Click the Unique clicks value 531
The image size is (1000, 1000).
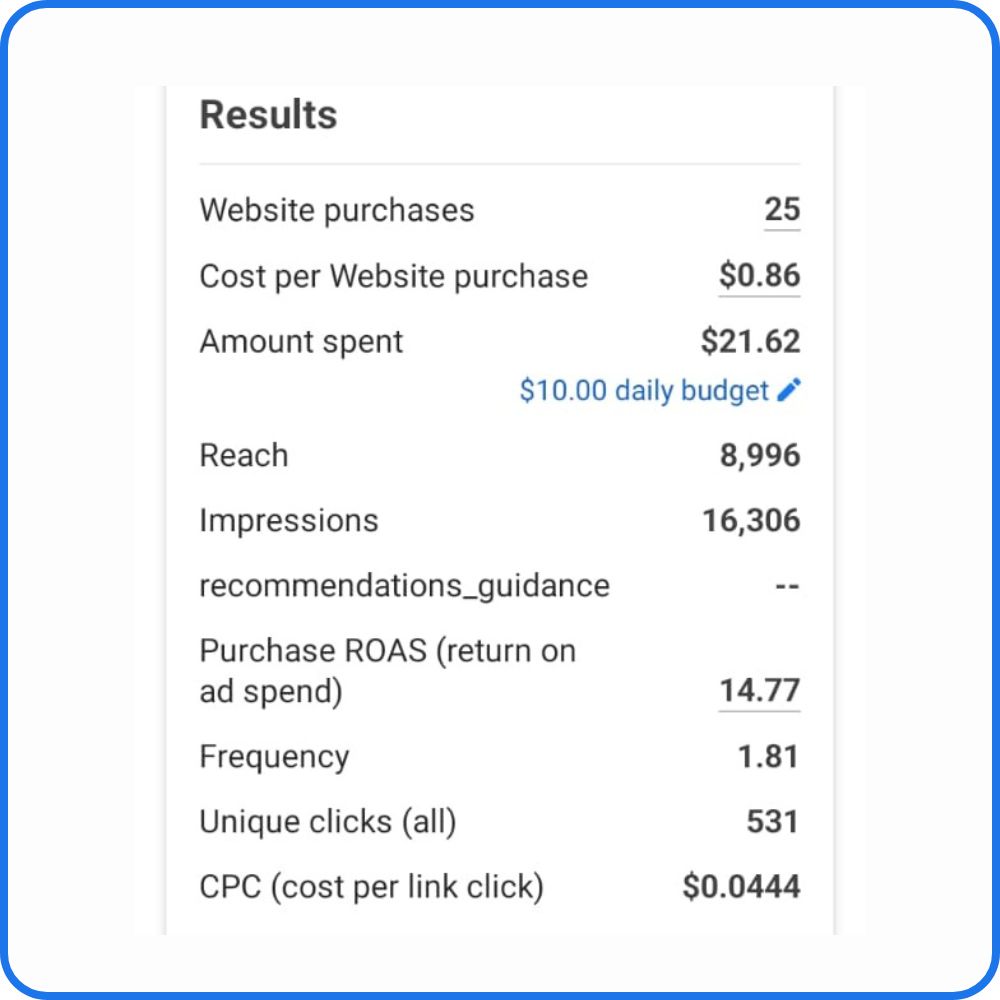(772, 822)
